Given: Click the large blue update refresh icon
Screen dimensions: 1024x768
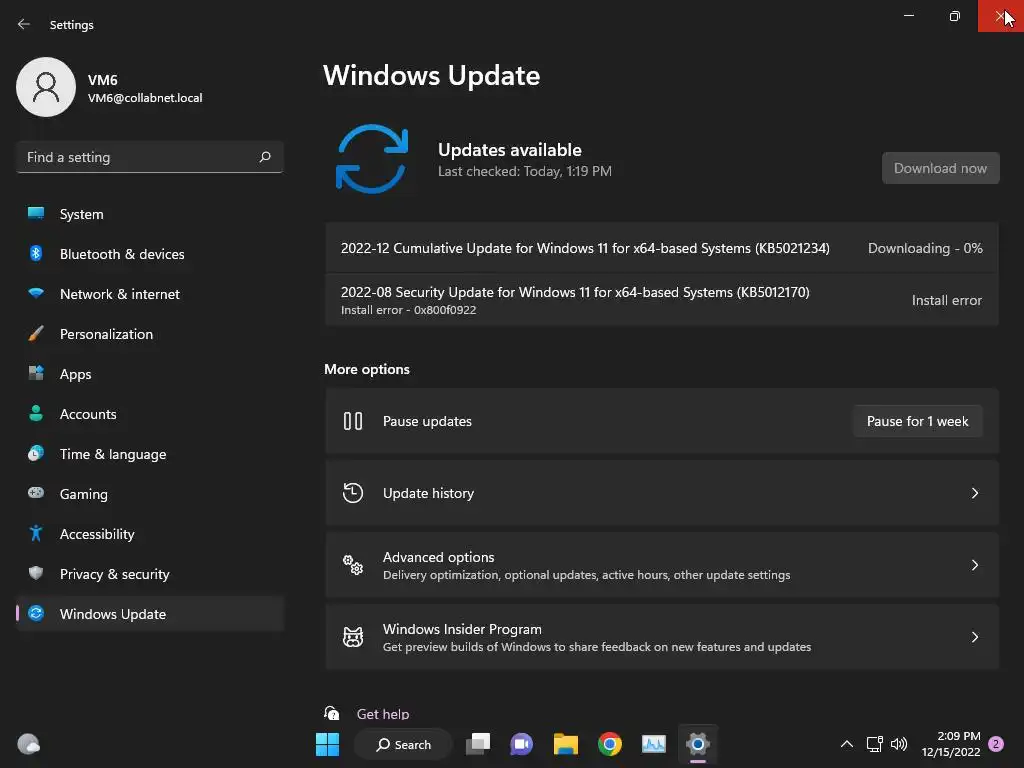Looking at the screenshot, I should tap(372, 159).
